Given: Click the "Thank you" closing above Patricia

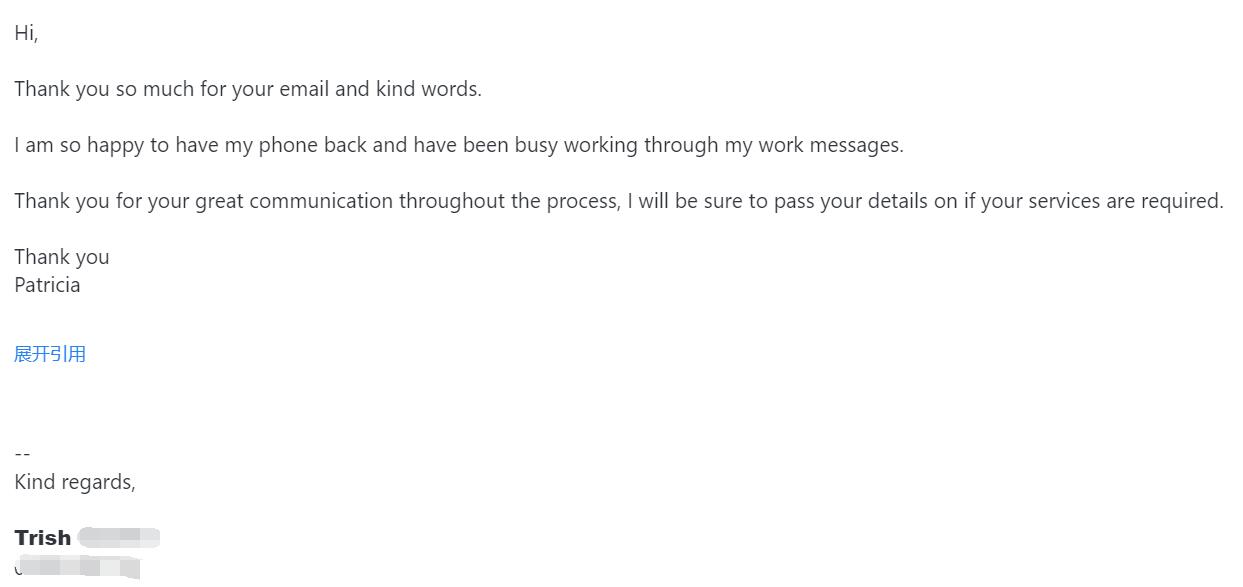Looking at the screenshot, I should (62, 257).
